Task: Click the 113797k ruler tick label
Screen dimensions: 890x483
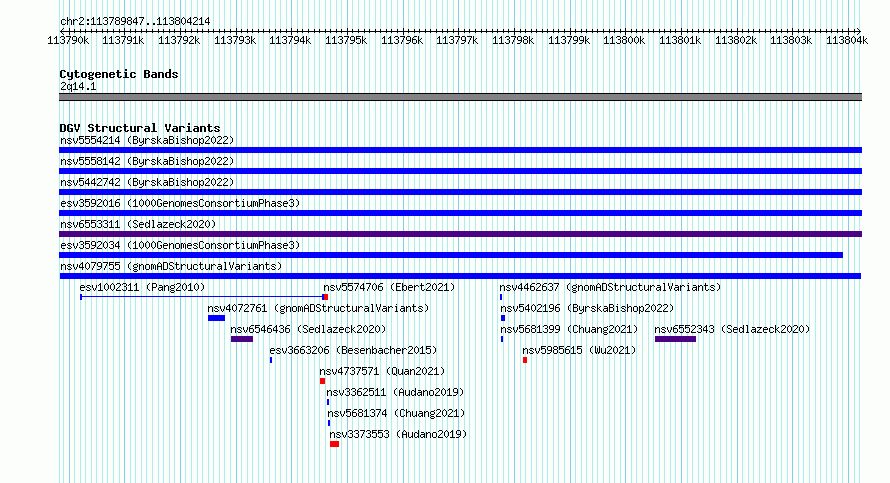Action: tap(457, 40)
